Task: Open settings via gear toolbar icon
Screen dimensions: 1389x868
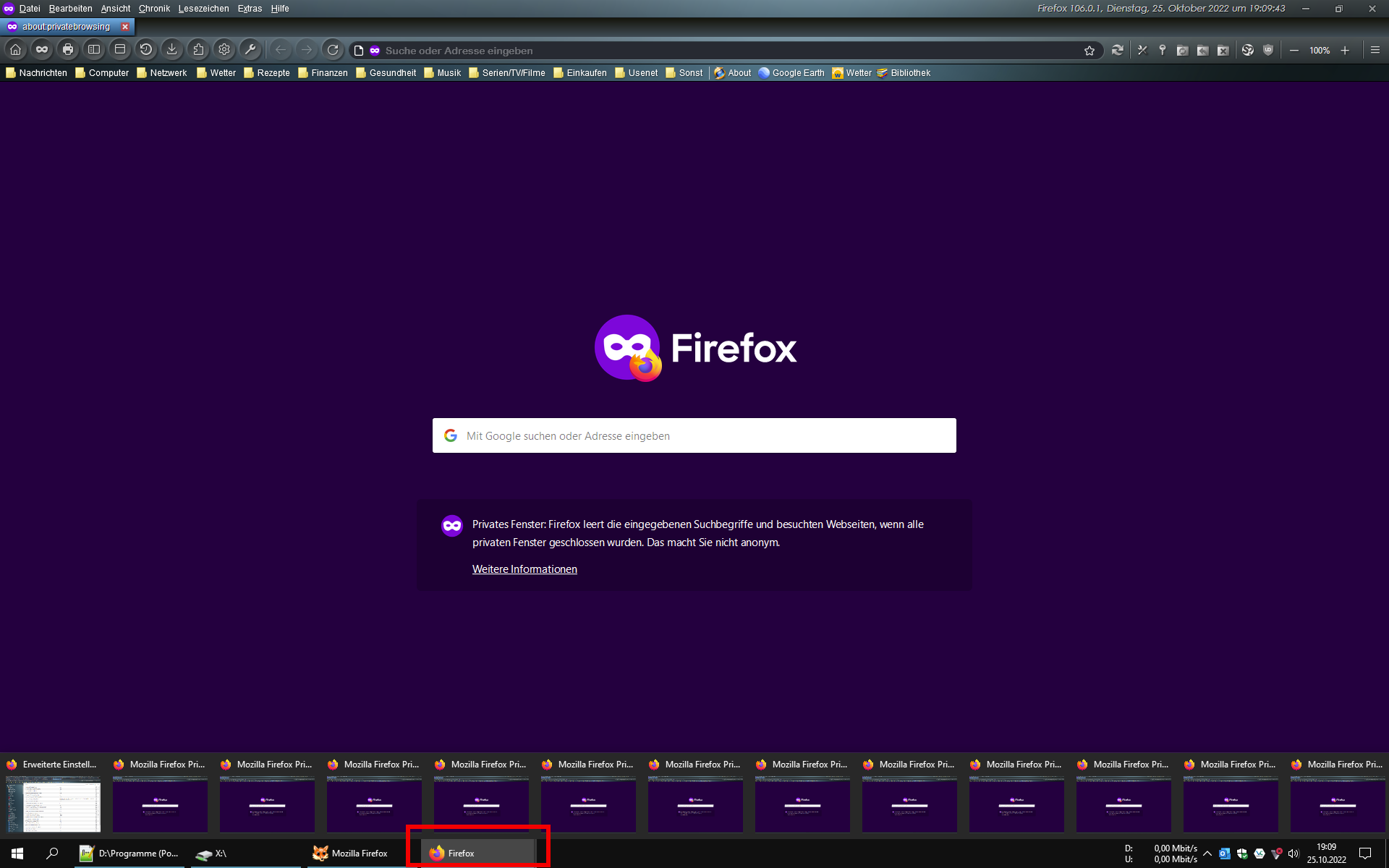Action: 224,50
